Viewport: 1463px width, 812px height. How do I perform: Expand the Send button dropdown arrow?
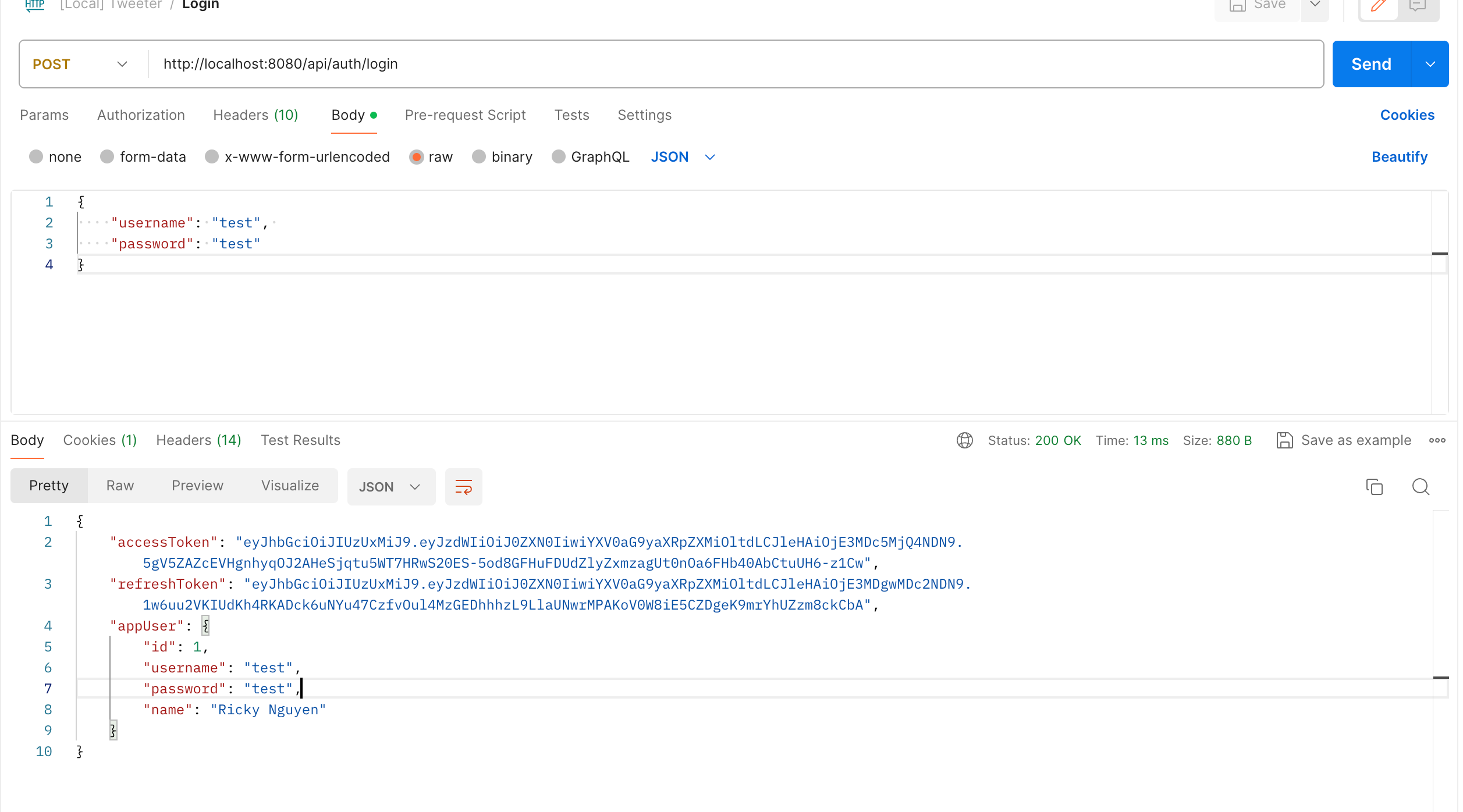click(1430, 64)
